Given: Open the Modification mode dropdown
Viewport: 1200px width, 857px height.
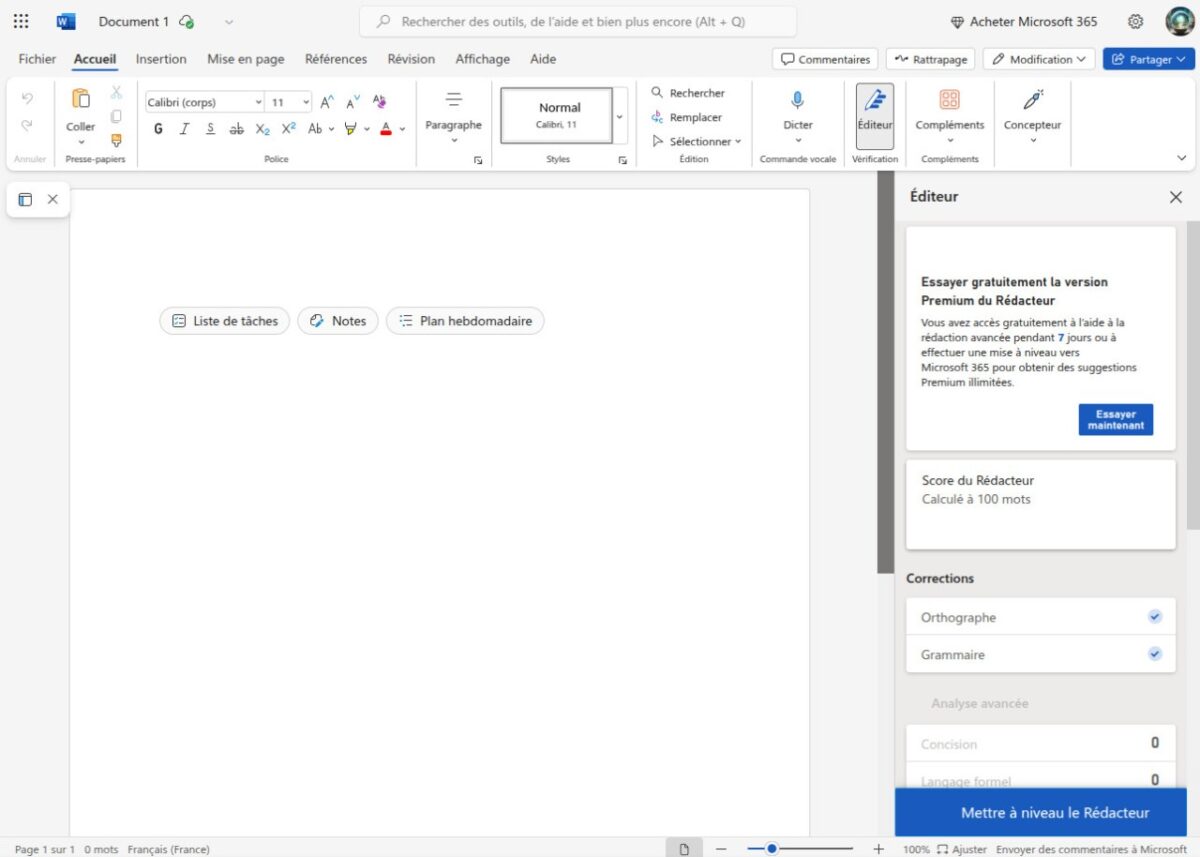Looking at the screenshot, I should (1039, 59).
